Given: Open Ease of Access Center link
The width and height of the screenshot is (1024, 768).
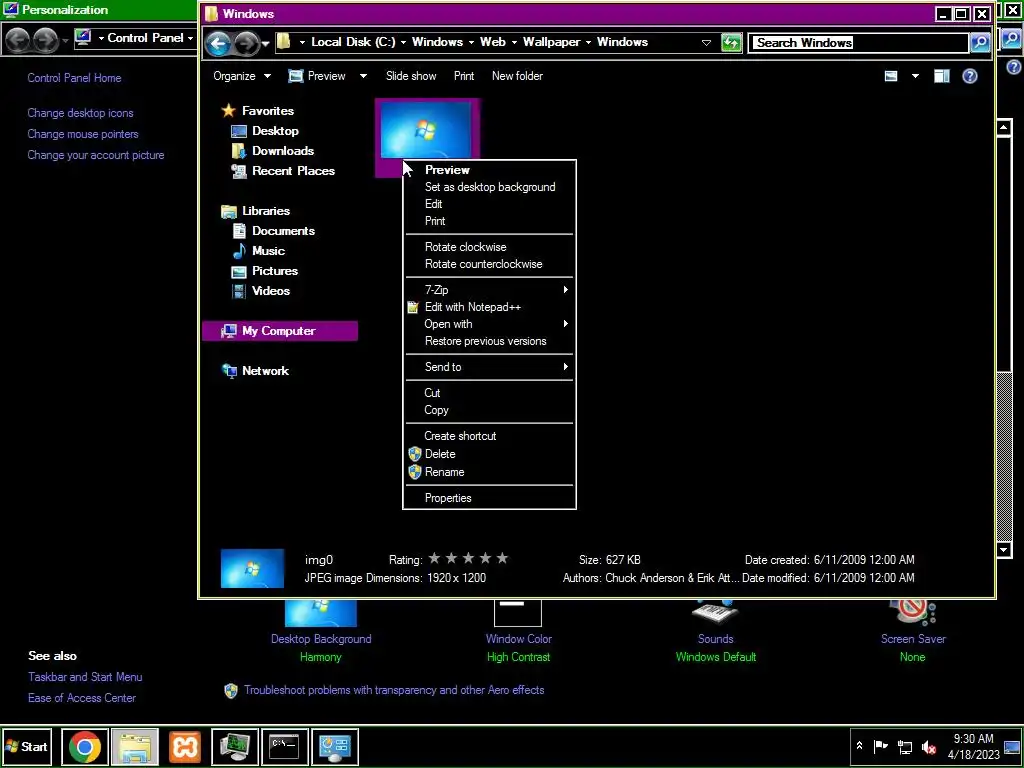Looking at the screenshot, I should [x=82, y=698].
